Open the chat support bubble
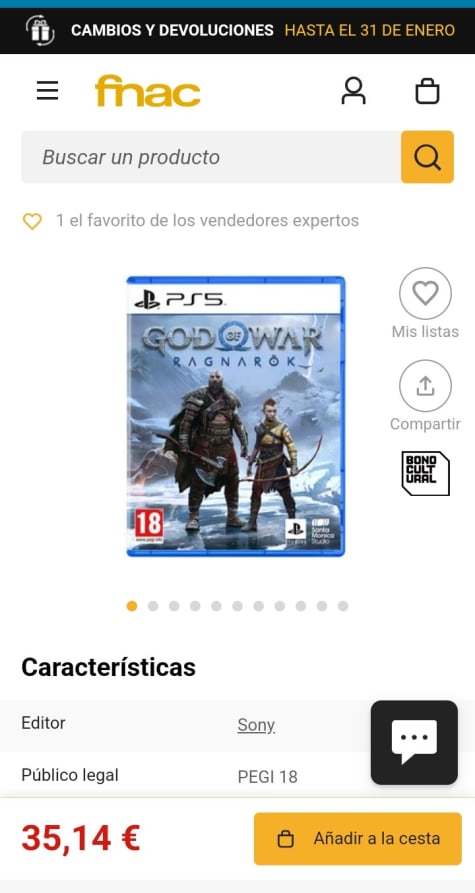 [x=414, y=742]
